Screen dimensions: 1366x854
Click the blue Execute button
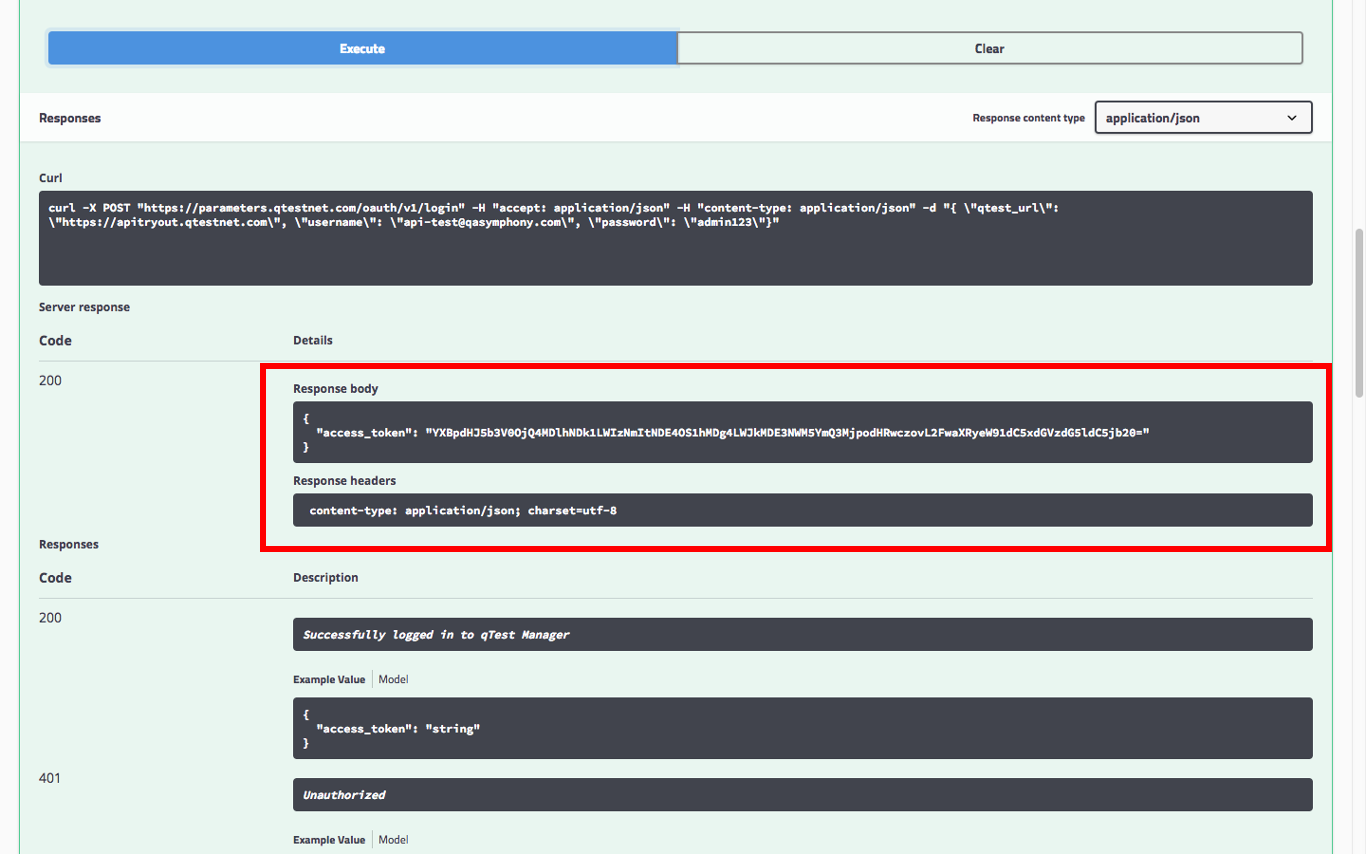click(x=362, y=48)
